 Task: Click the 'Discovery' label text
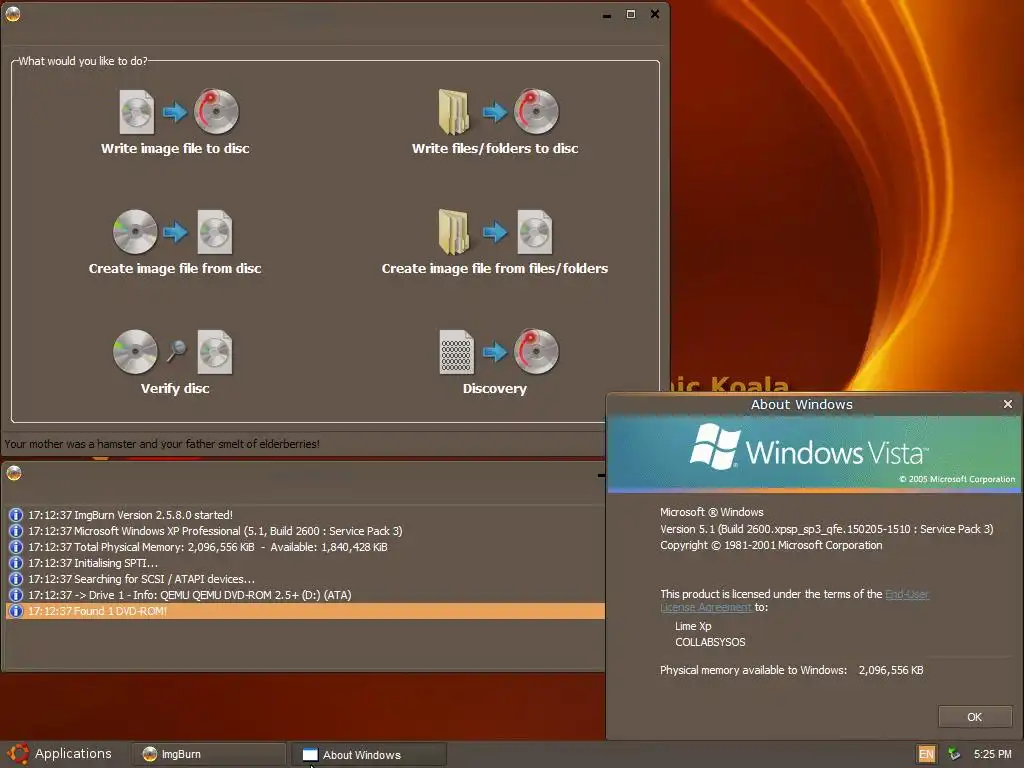(x=495, y=389)
